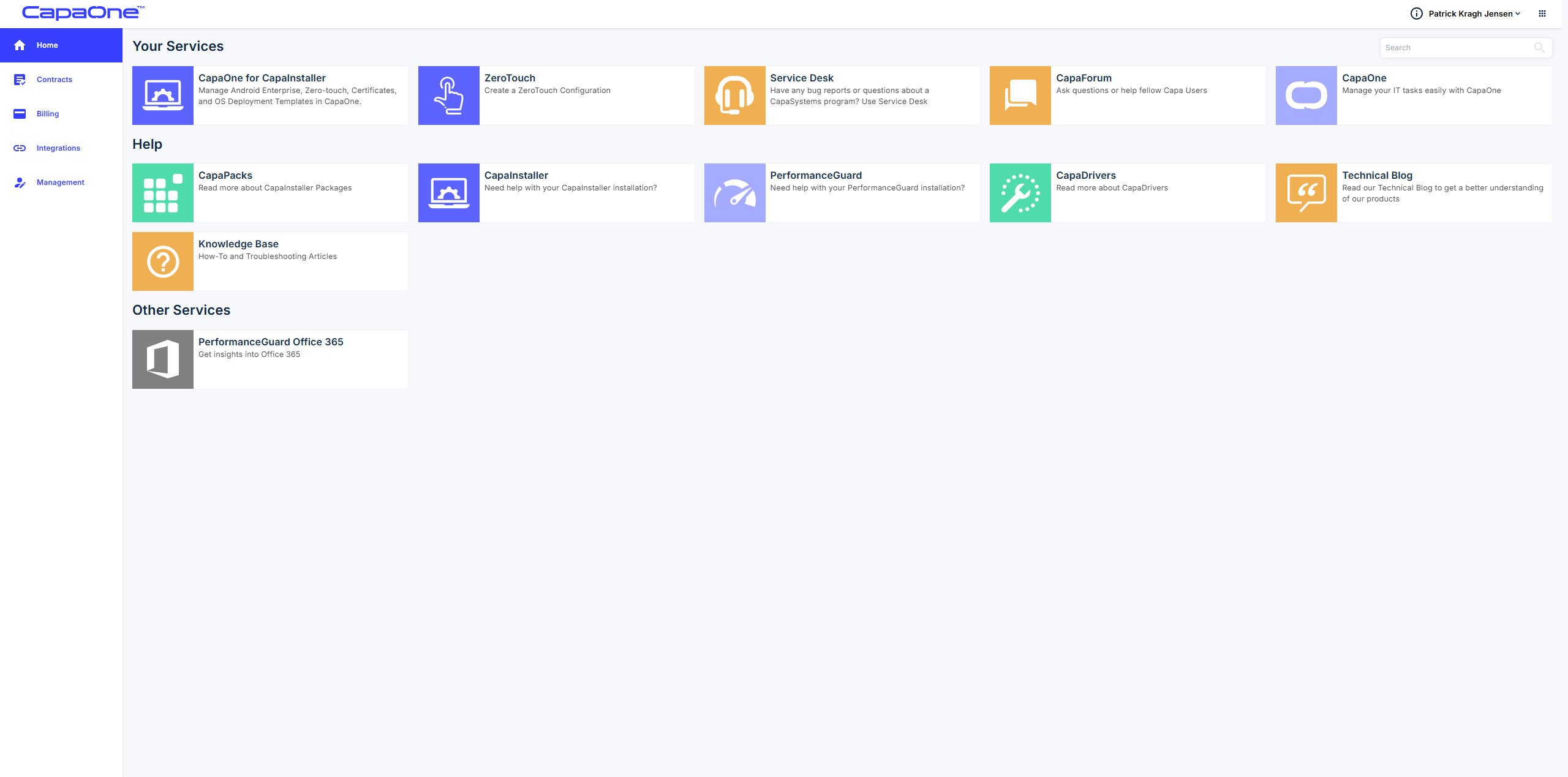1568x777 pixels.
Task: Click the ZeroTouch title link
Action: [510, 78]
